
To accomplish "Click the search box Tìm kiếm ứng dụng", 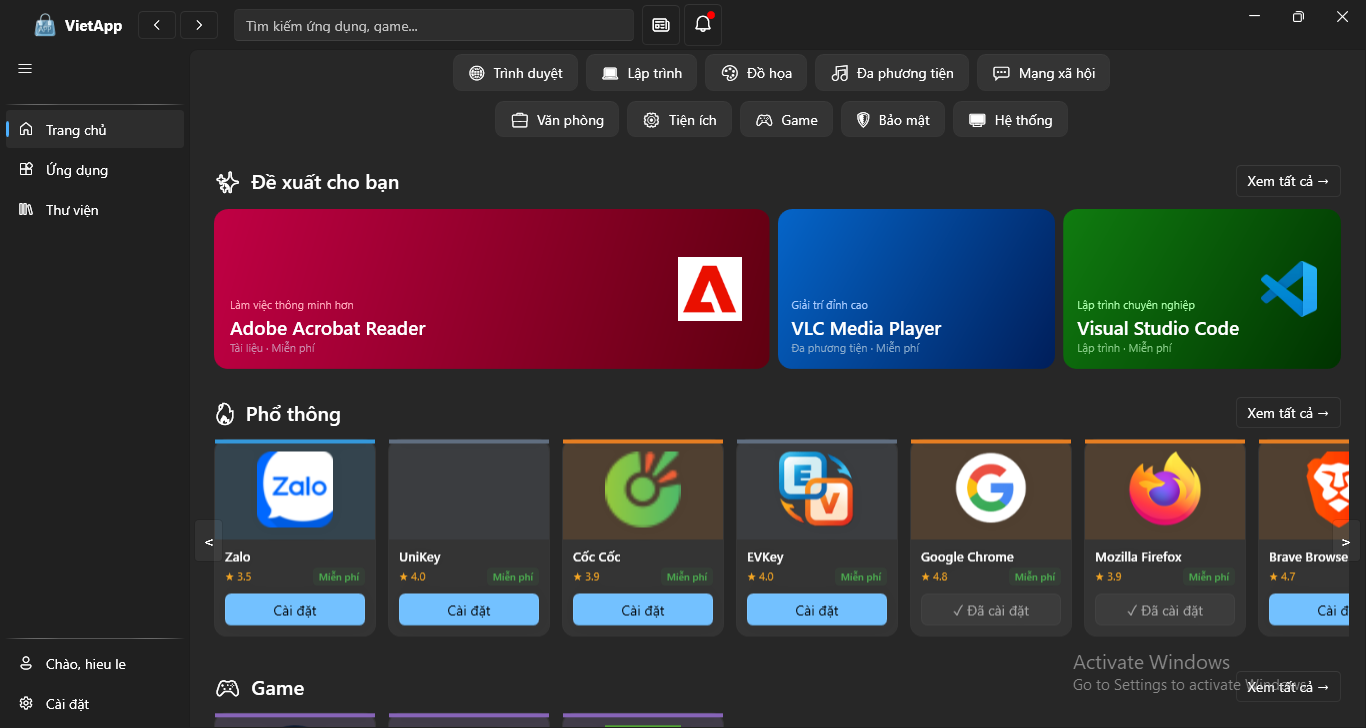I will tap(434, 25).
